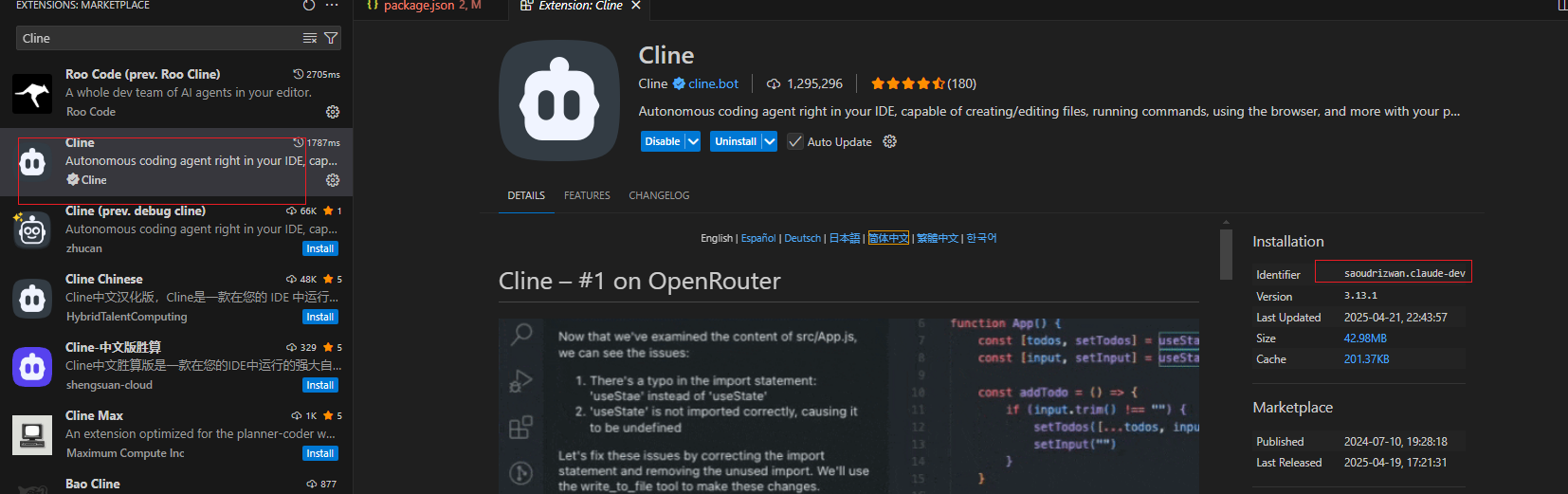Switch readme language to 繁體中文
This screenshot has height=494, width=1568.
pyautogui.click(x=938, y=238)
